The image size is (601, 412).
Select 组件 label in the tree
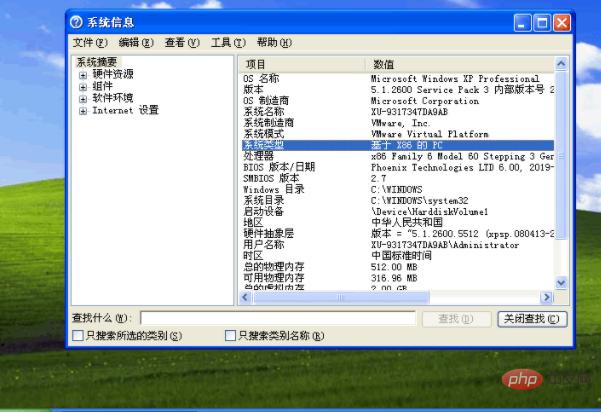(102, 86)
